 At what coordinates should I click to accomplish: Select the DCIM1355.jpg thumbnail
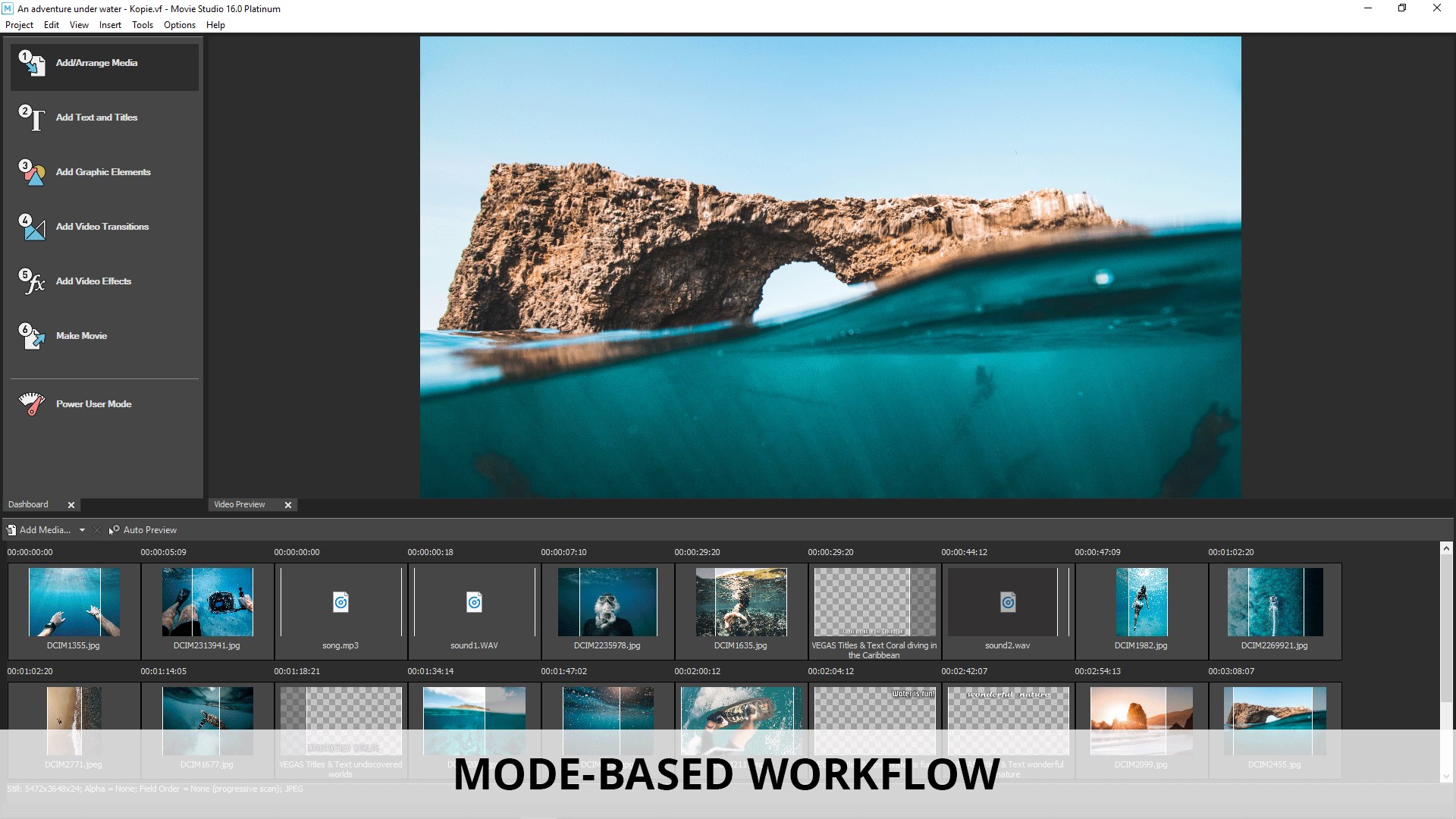tap(74, 602)
